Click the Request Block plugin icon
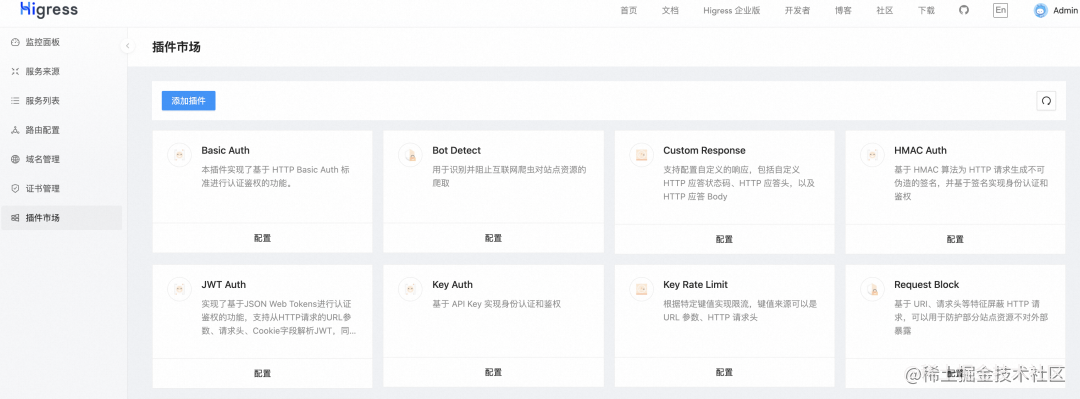The height and width of the screenshot is (399, 1080). (873, 289)
